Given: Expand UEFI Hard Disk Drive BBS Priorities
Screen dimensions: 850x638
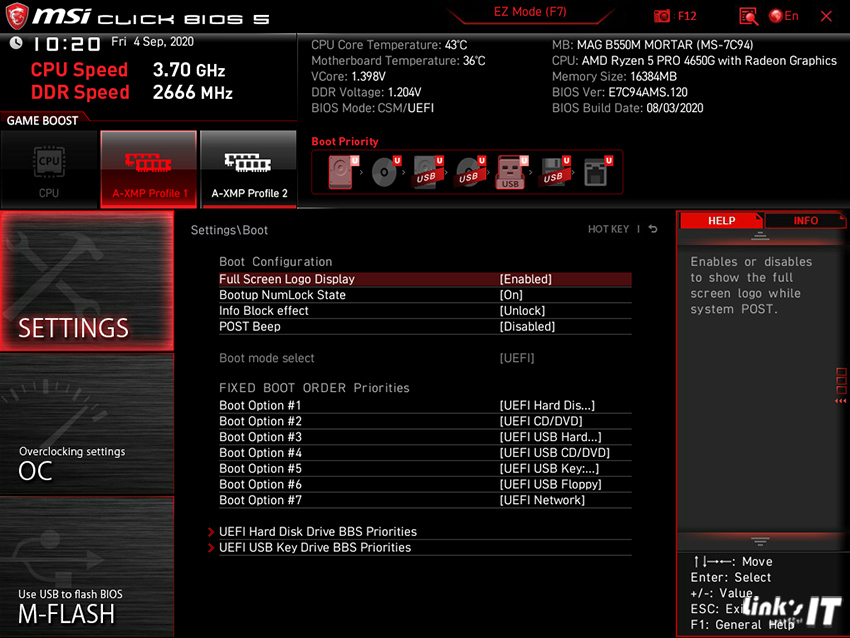Looking at the screenshot, I should click(318, 532).
